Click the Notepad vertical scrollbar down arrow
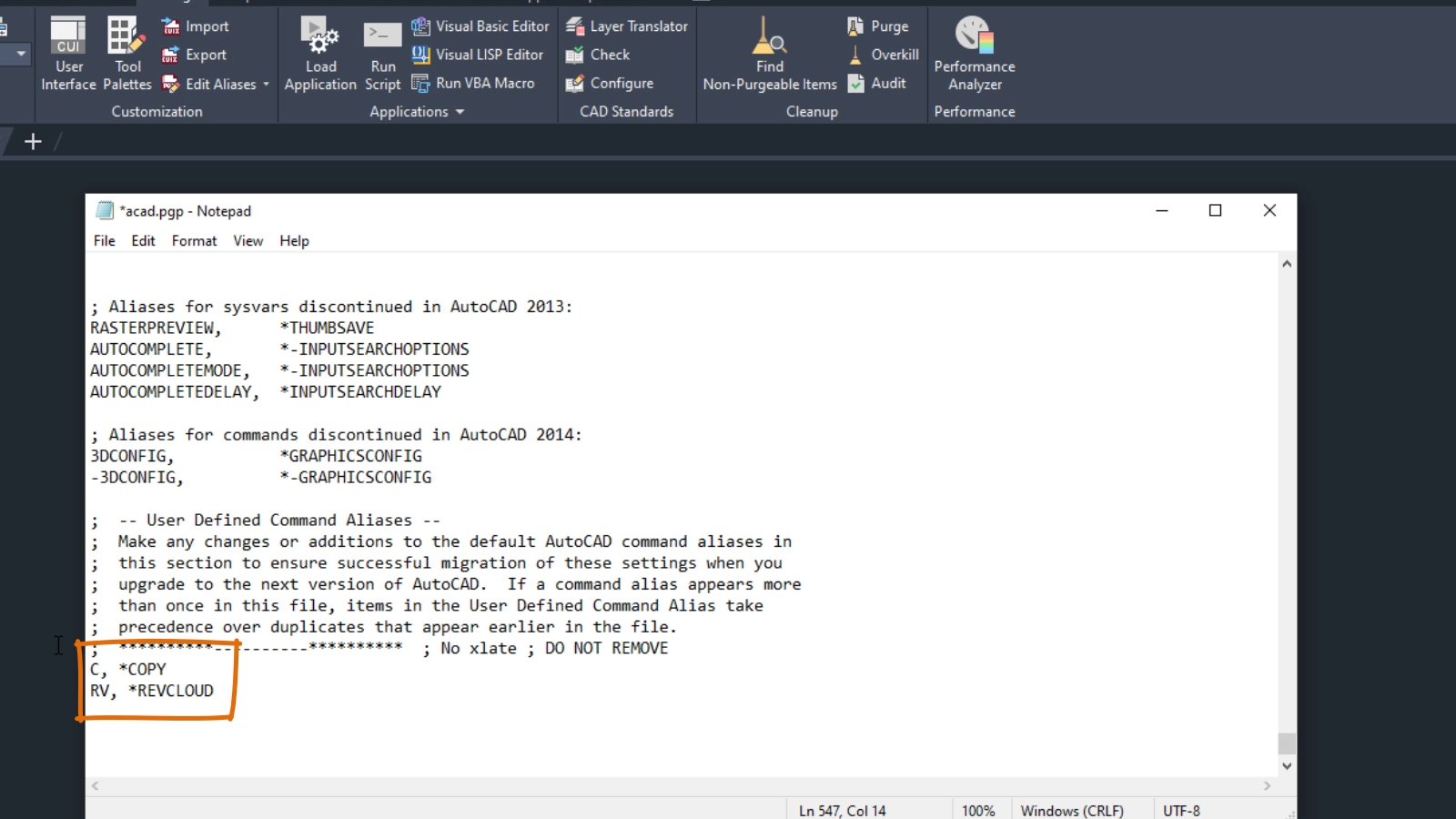Screen dimensions: 1456x819 (1287, 765)
